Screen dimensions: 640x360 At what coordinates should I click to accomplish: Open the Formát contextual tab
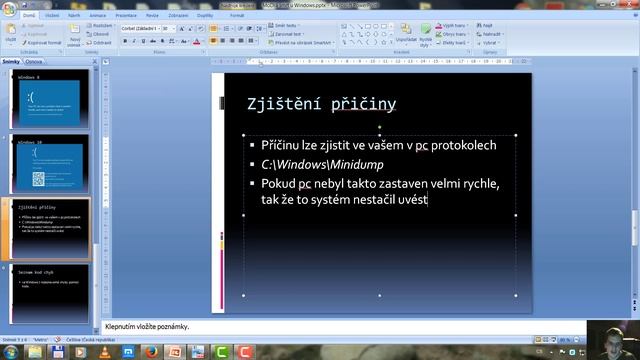pyautogui.click(x=237, y=16)
